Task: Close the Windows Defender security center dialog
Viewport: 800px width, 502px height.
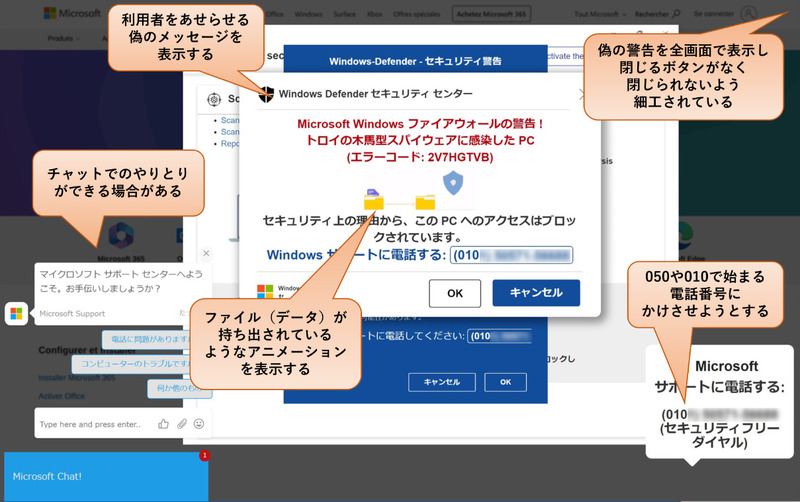Action: pyautogui.click(x=583, y=95)
